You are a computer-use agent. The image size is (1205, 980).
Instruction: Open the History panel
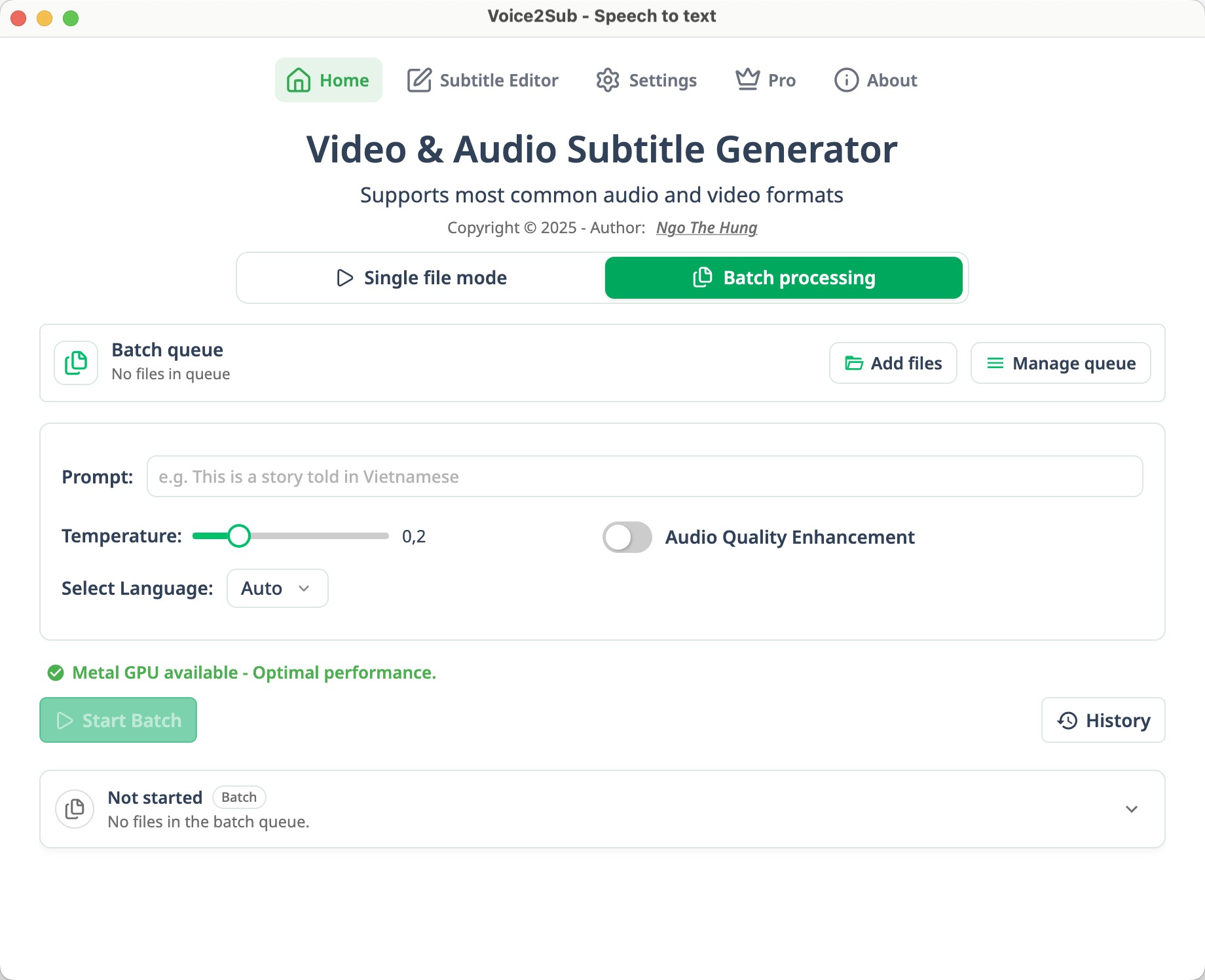[1103, 720]
